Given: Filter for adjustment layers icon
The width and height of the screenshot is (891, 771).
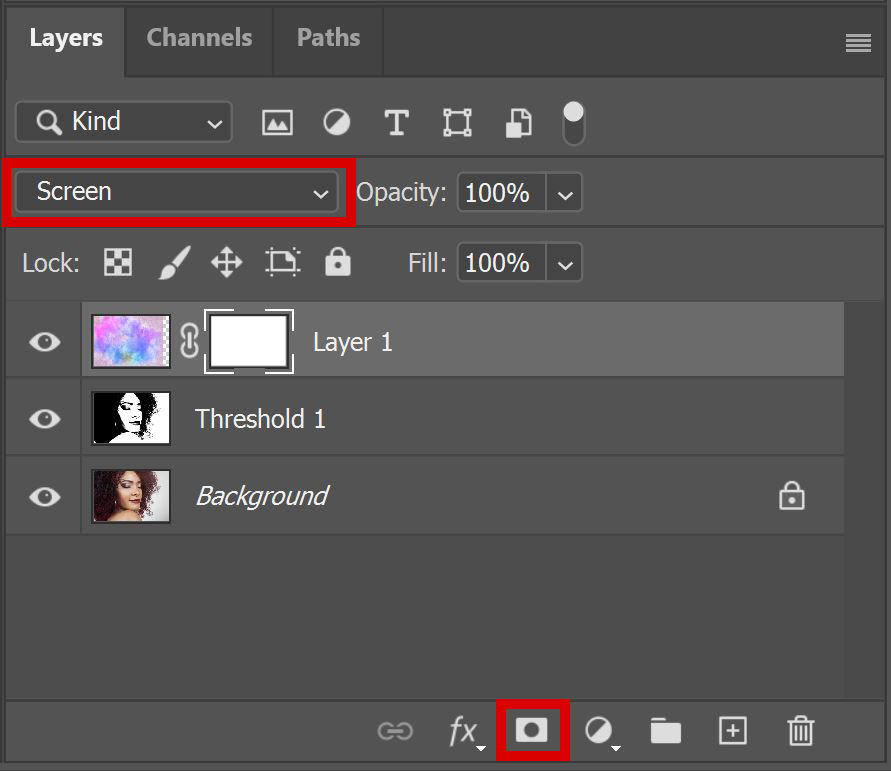Looking at the screenshot, I should (336, 122).
